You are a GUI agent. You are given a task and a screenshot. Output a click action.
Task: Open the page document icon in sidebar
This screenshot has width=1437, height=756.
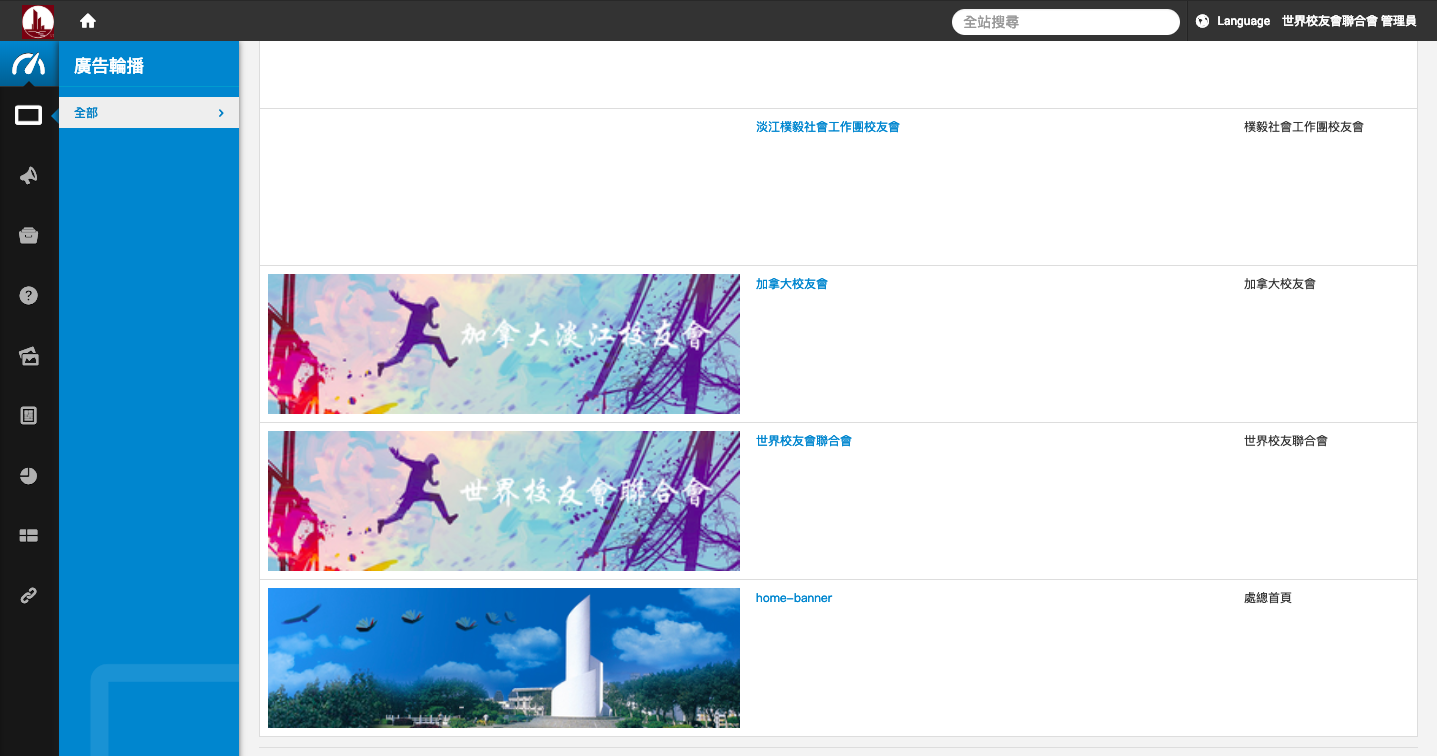pyautogui.click(x=29, y=415)
